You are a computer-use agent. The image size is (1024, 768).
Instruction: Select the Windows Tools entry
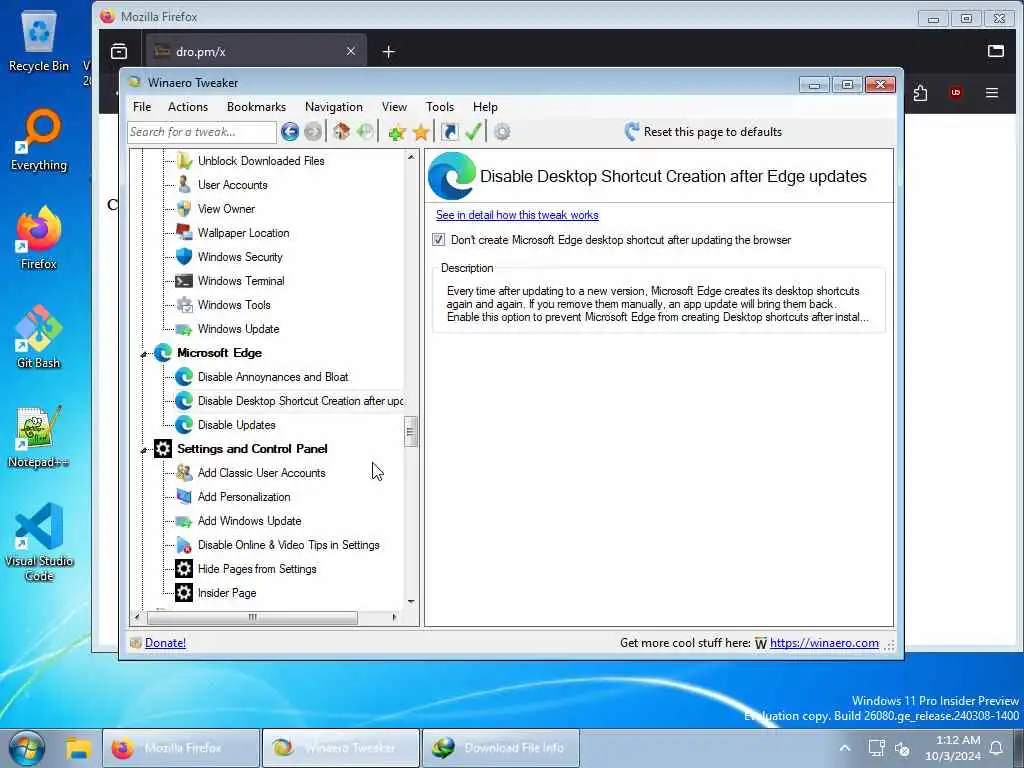click(x=234, y=305)
